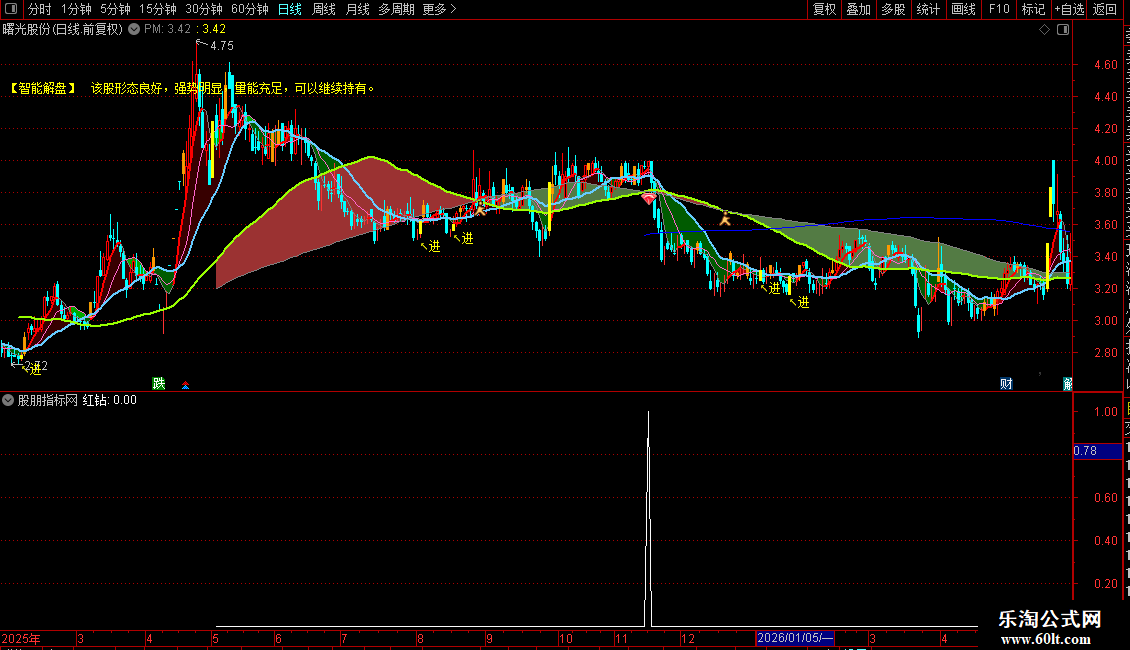This screenshot has width=1130, height=650.
Task: Switch to 月线 monthly chart
Action: 357,9
